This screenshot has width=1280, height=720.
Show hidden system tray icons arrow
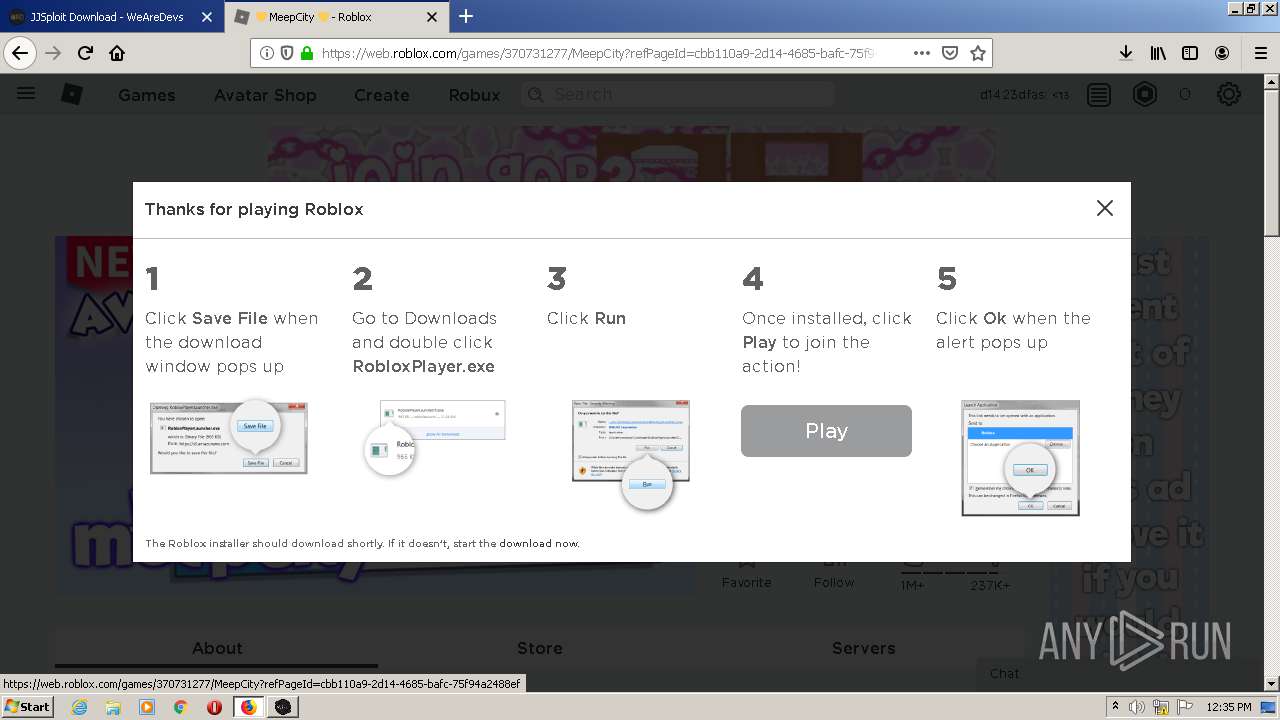pyautogui.click(x=1115, y=707)
